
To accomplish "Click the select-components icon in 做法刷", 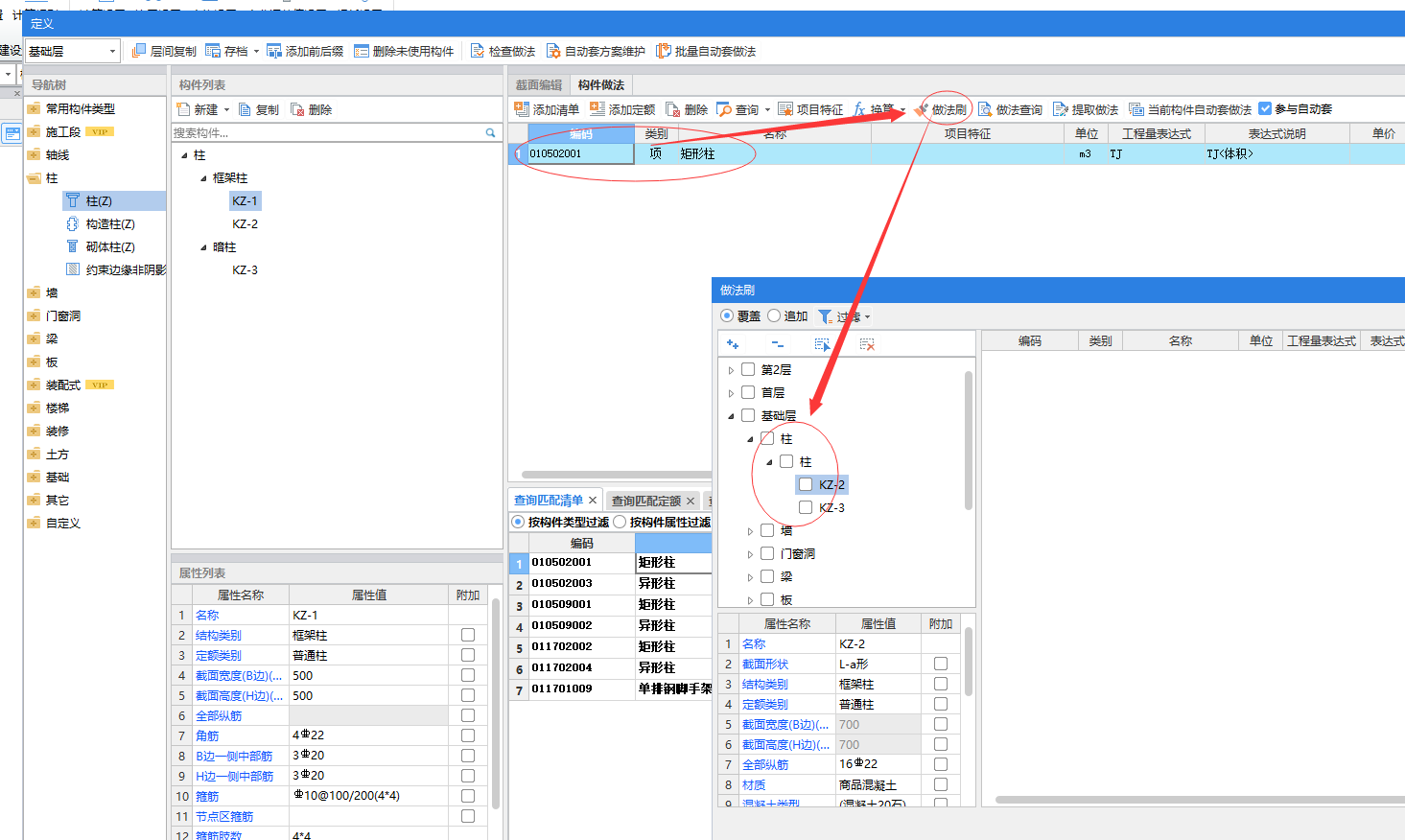I will pos(822,343).
